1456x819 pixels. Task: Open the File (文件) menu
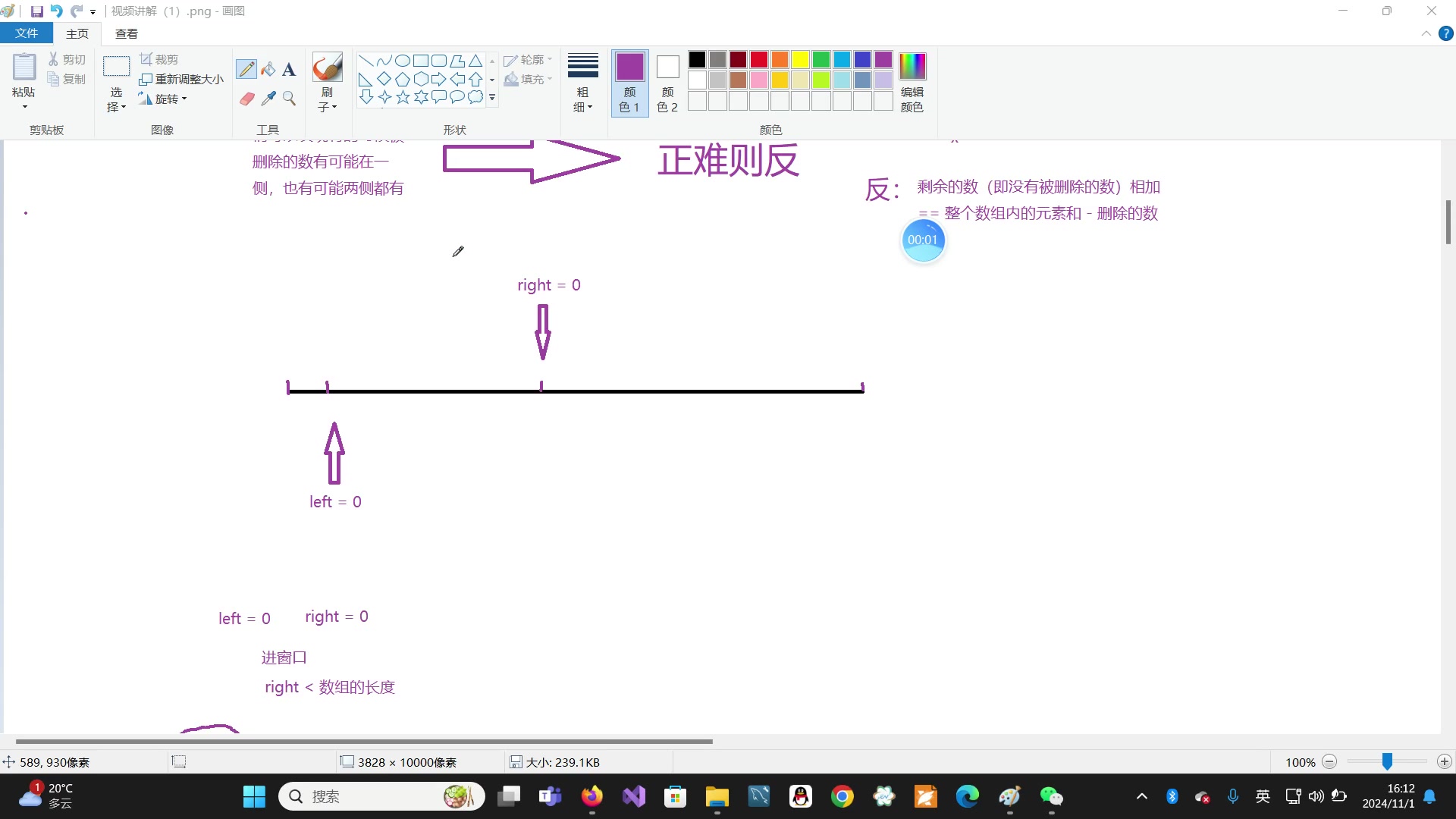pyautogui.click(x=26, y=33)
